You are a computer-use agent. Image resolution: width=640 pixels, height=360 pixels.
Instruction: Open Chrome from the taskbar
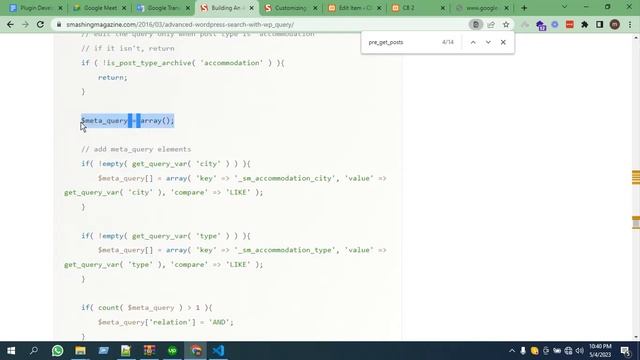pyautogui.click(x=196, y=351)
